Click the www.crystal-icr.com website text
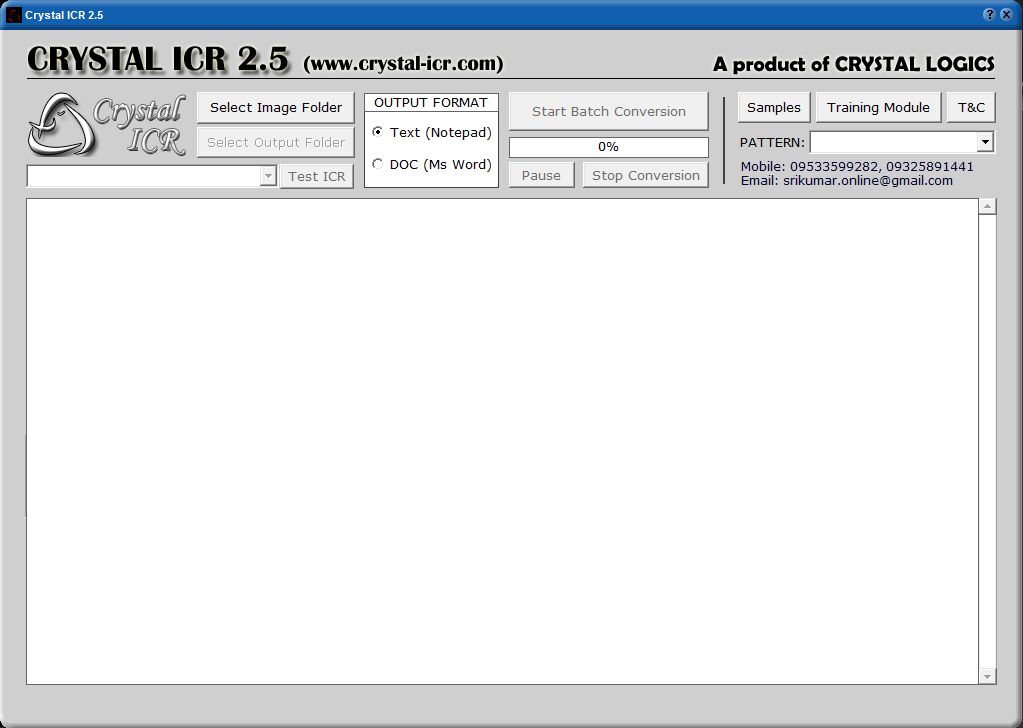The width and height of the screenshot is (1023, 728). click(x=403, y=64)
